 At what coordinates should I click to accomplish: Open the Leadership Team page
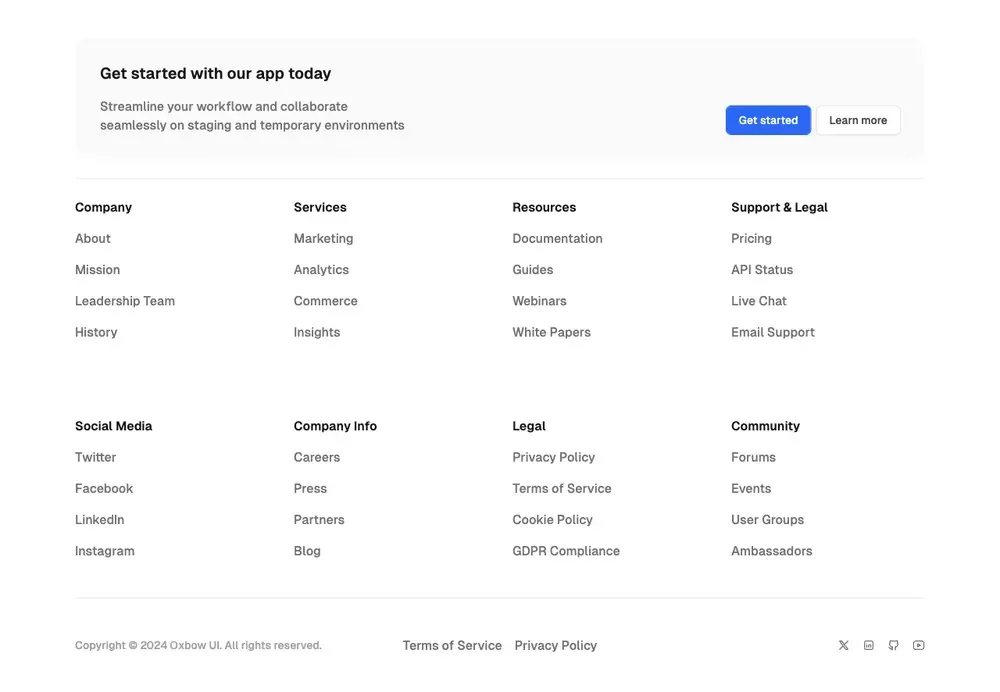pos(124,300)
